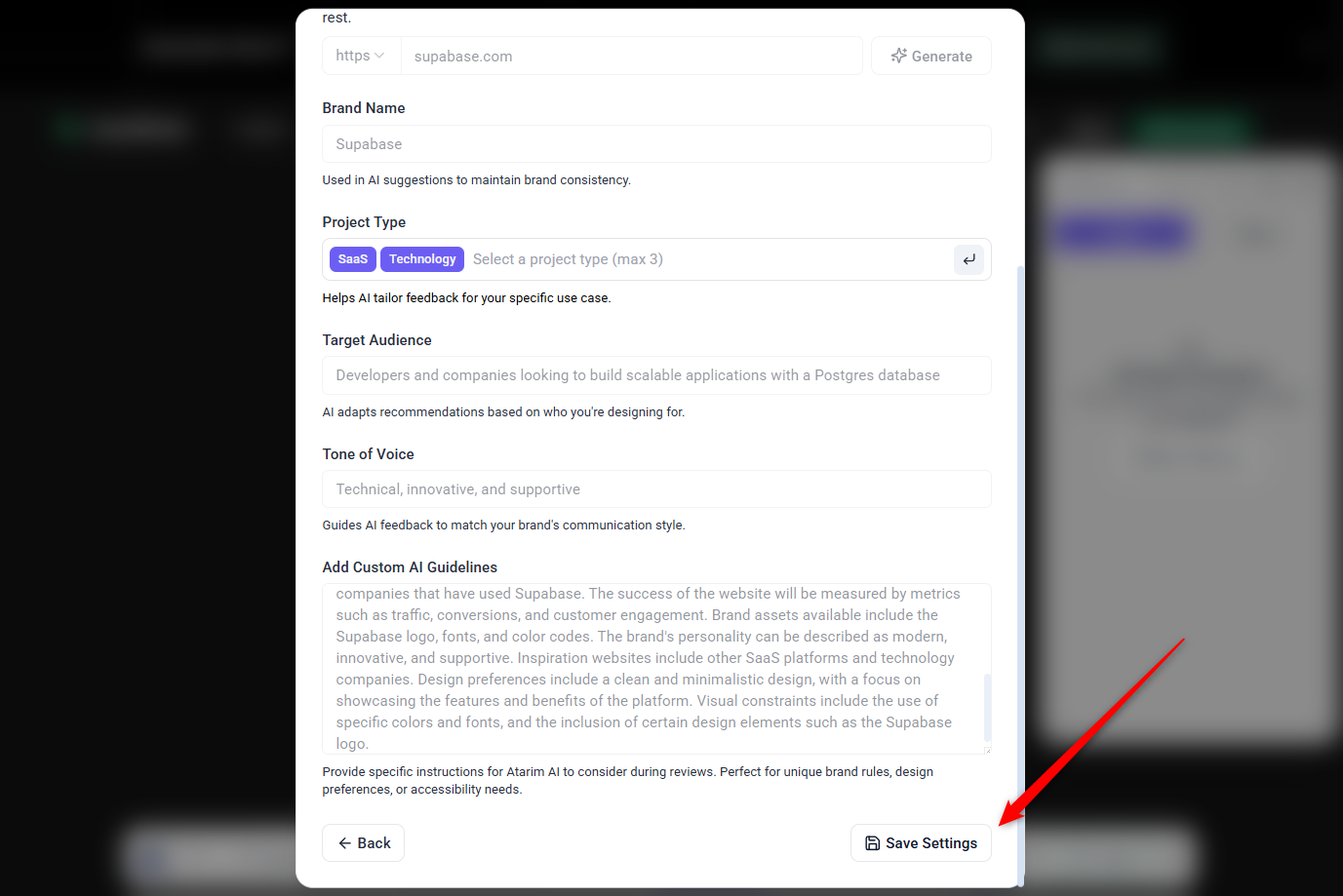Click the supabase.com URL field

pos(631,56)
